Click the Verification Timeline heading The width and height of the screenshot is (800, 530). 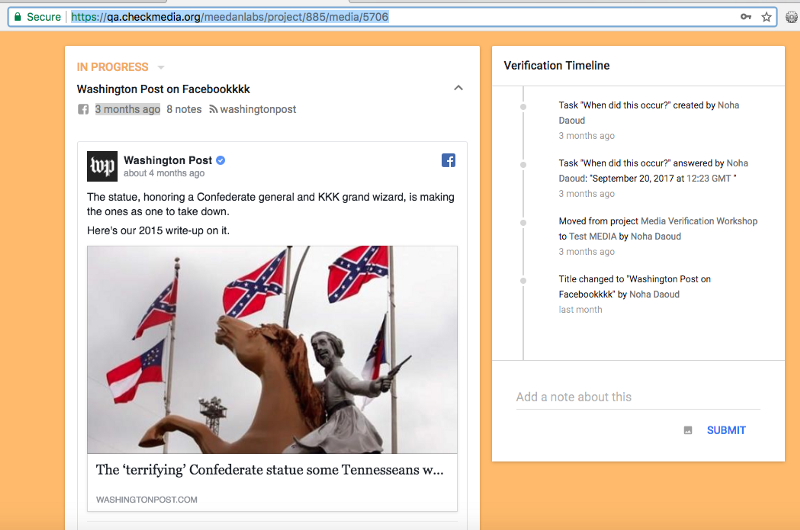pos(557,65)
